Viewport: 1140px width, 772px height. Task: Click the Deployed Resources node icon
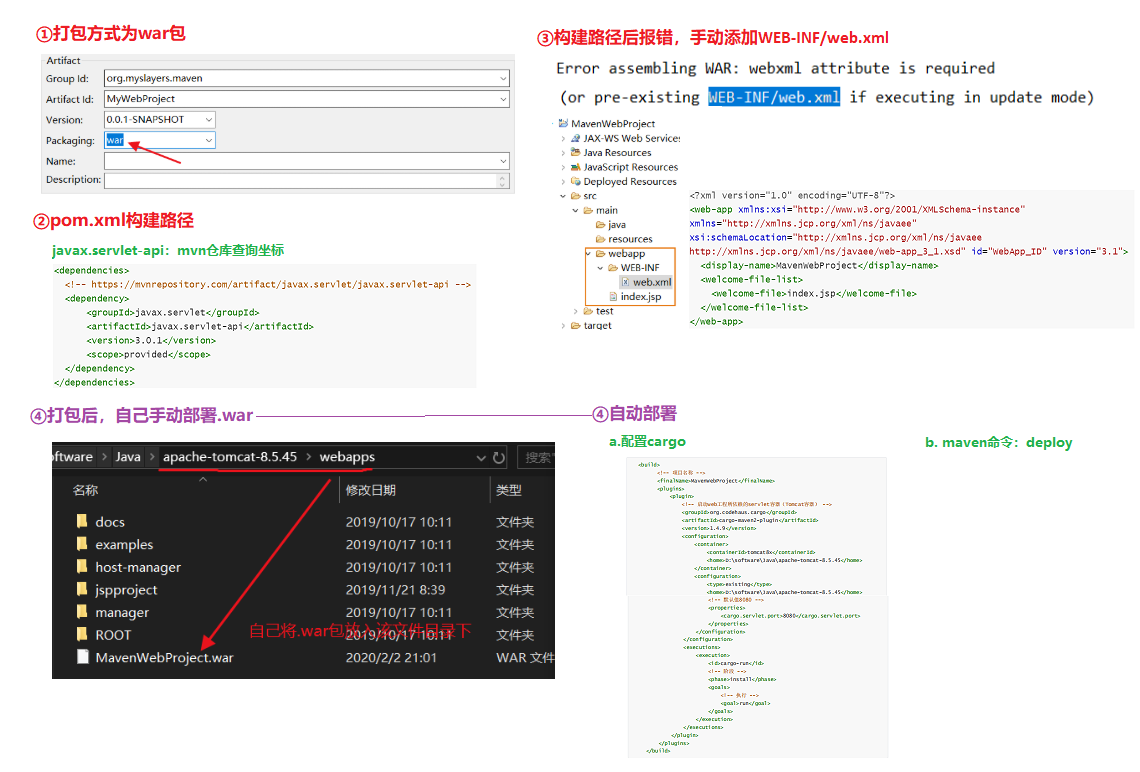coord(575,182)
